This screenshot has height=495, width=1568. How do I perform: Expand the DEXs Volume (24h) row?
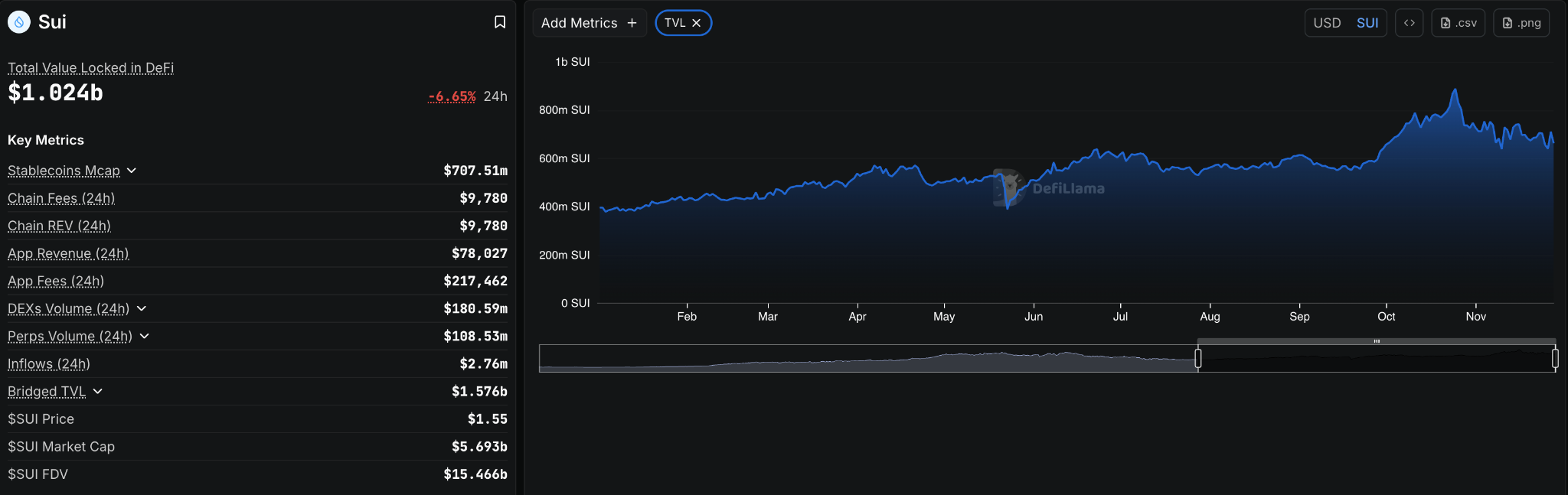(x=142, y=308)
